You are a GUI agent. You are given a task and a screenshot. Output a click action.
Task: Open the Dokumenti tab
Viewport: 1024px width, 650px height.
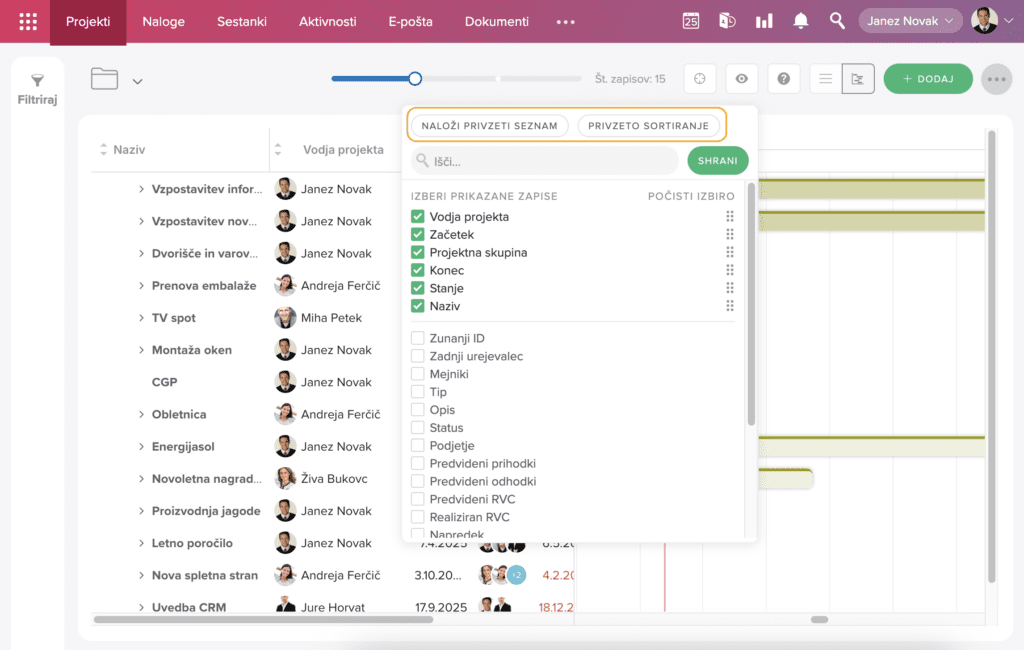coord(497,21)
